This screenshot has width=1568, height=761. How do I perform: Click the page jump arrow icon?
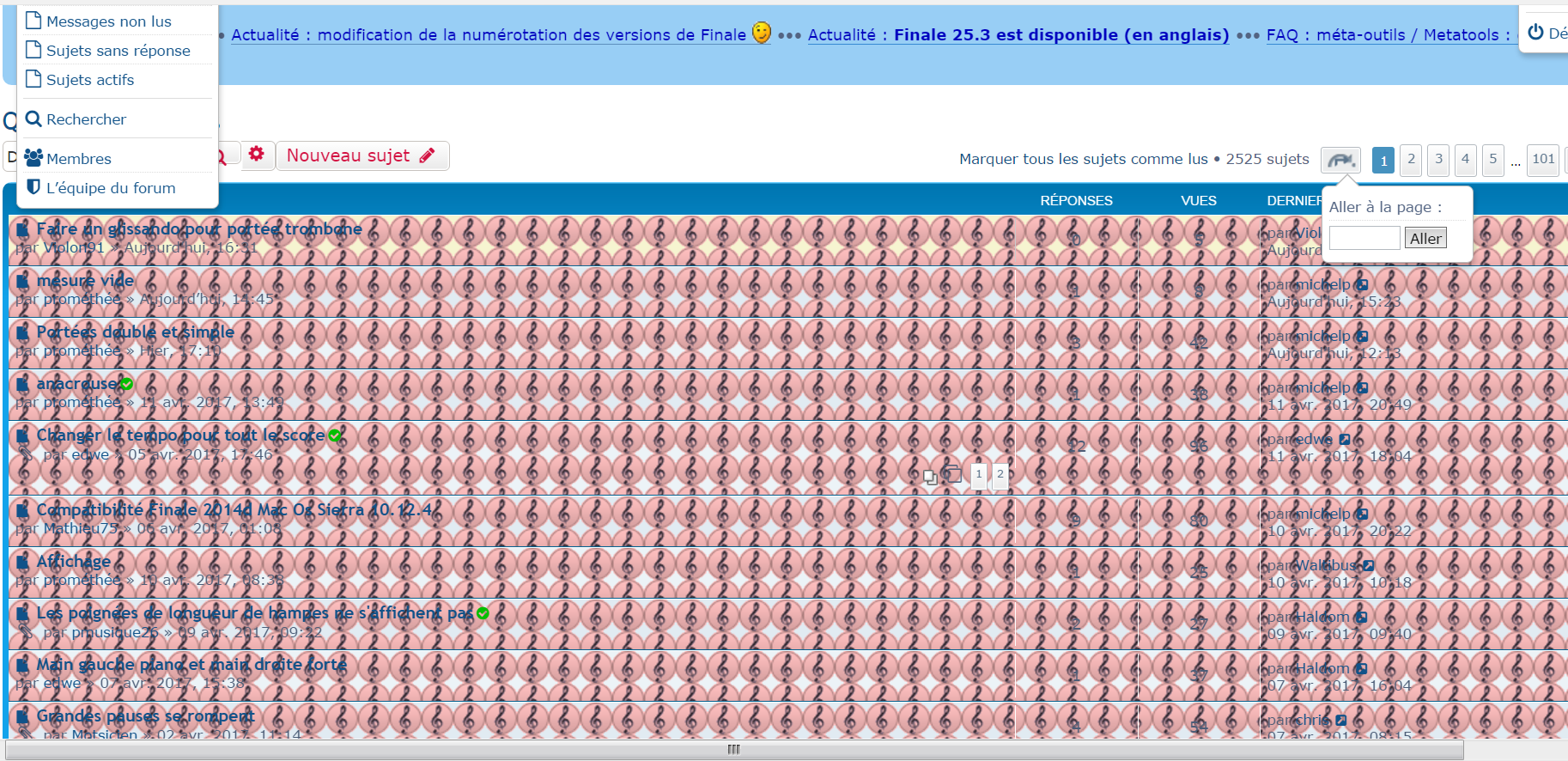pos(1340,160)
